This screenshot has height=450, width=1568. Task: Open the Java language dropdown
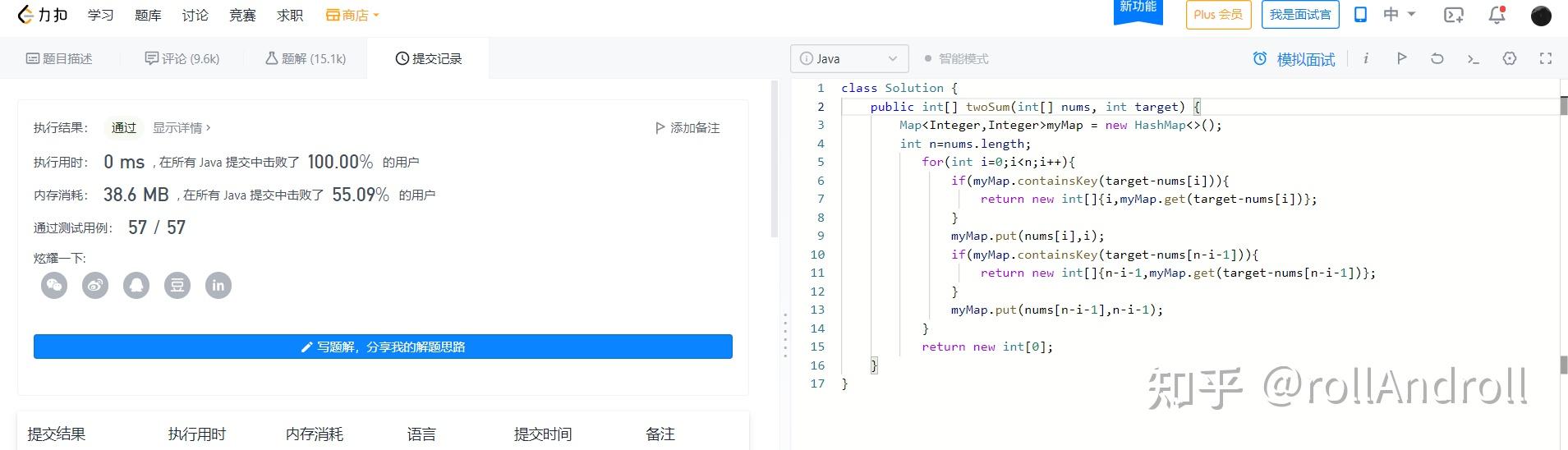849,58
